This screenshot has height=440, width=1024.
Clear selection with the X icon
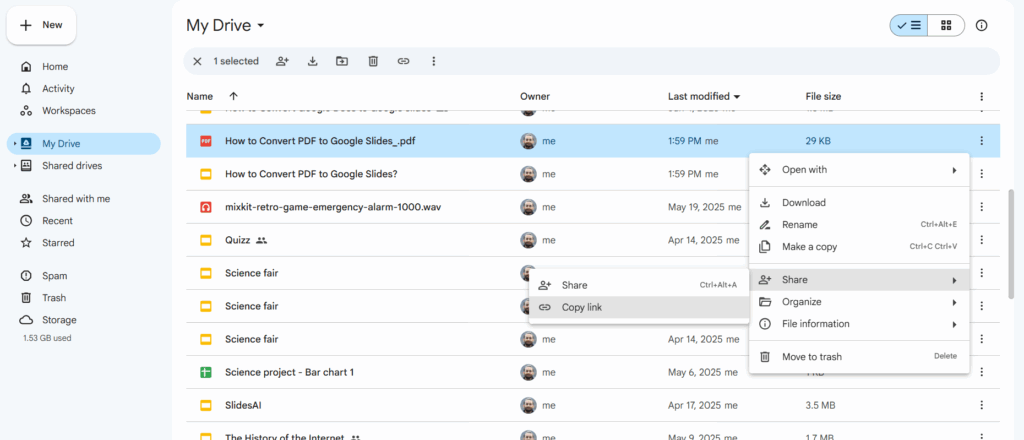pyautogui.click(x=197, y=61)
